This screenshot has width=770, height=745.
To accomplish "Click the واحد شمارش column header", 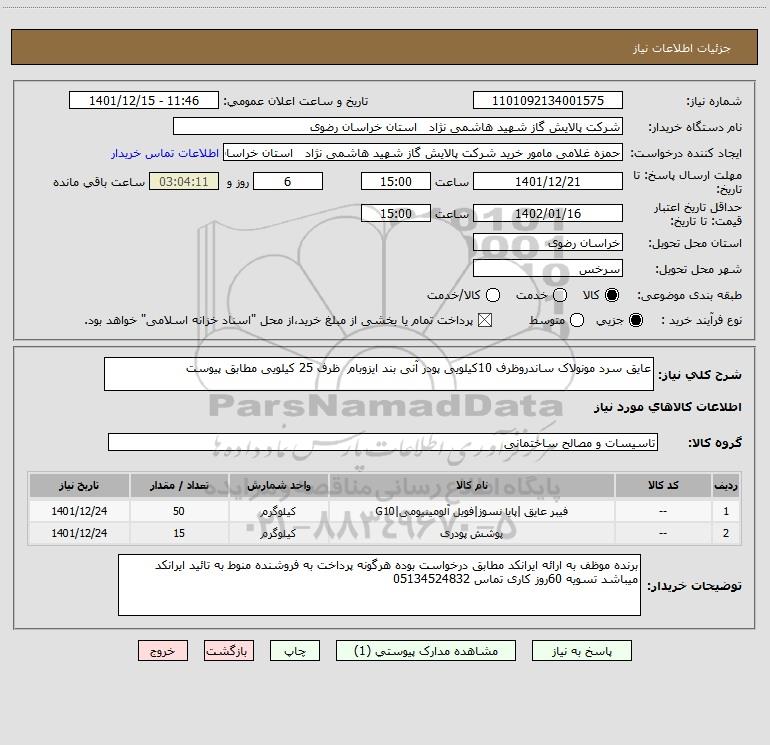I will pos(278,485).
